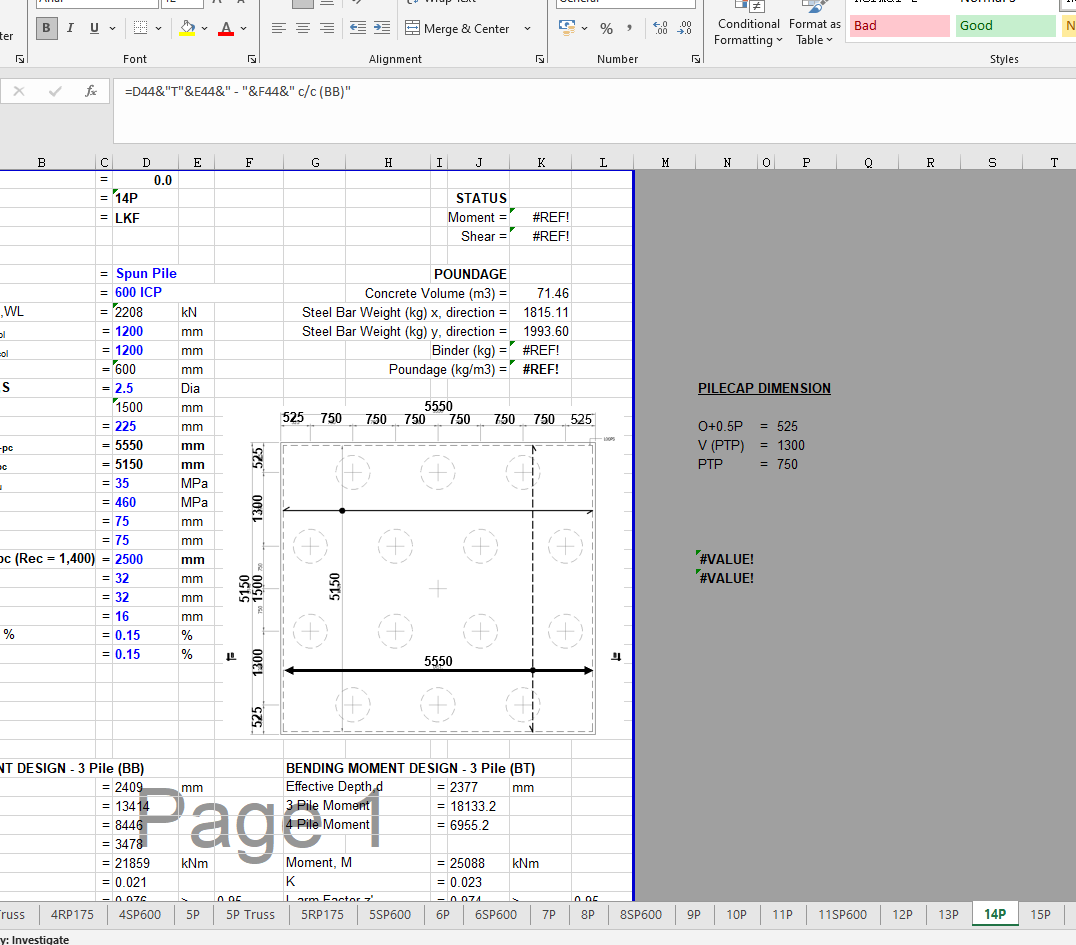Select PILECAP DIMENSION heading
The width and height of the screenshot is (1076, 945).
pos(764,388)
